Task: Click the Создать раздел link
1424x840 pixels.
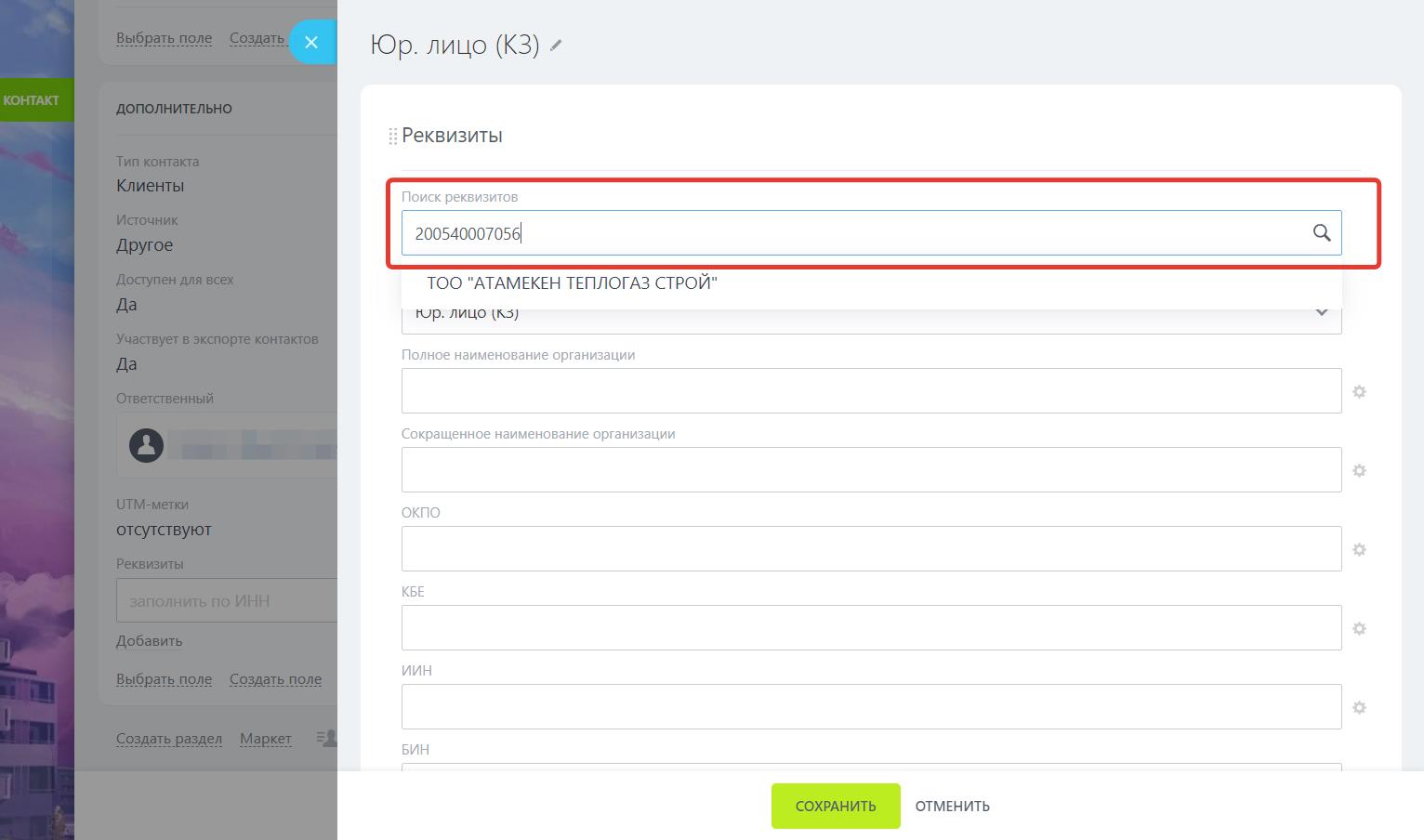Action: pos(169,739)
